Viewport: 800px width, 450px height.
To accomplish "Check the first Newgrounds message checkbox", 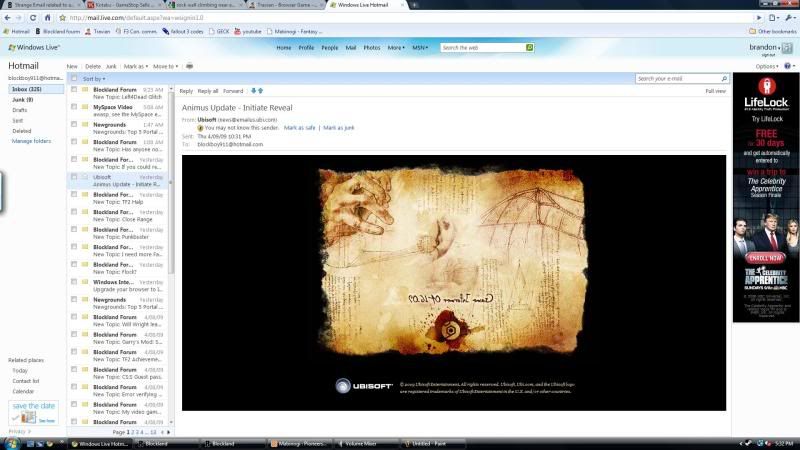I will click(x=74, y=124).
